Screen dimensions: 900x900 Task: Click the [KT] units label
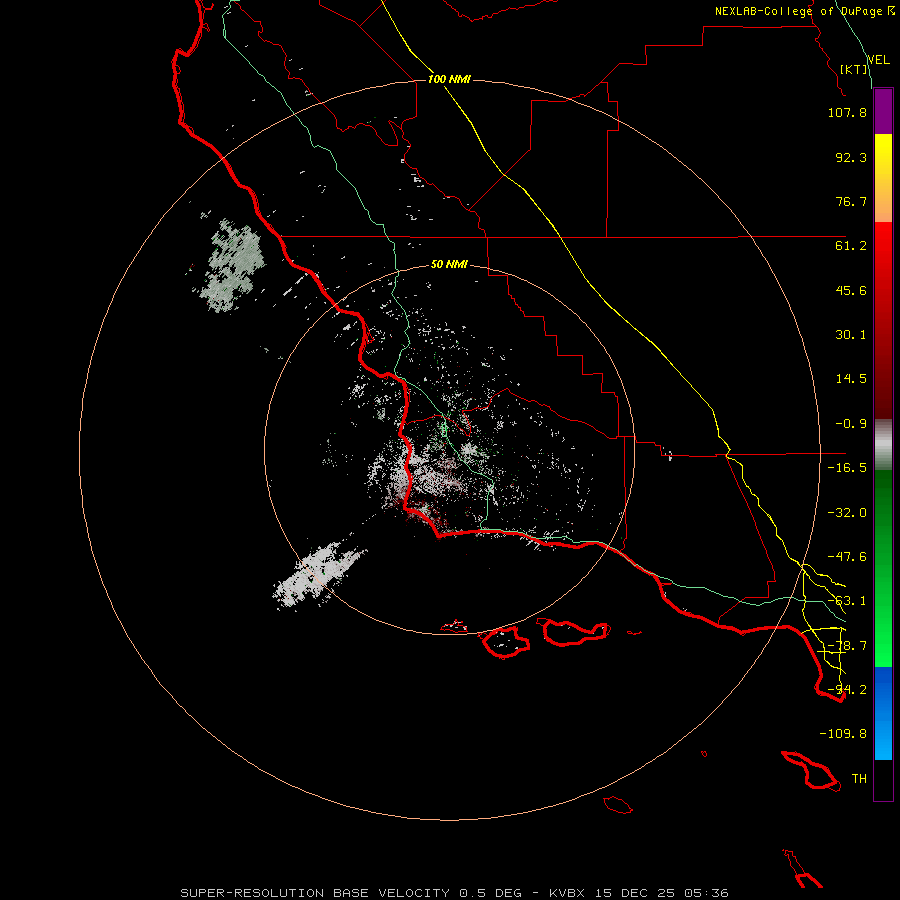pos(854,69)
